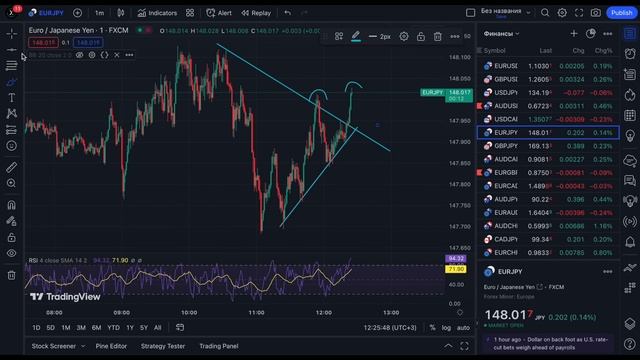
Task: Publish the chart idea
Action: pos(621,13)
